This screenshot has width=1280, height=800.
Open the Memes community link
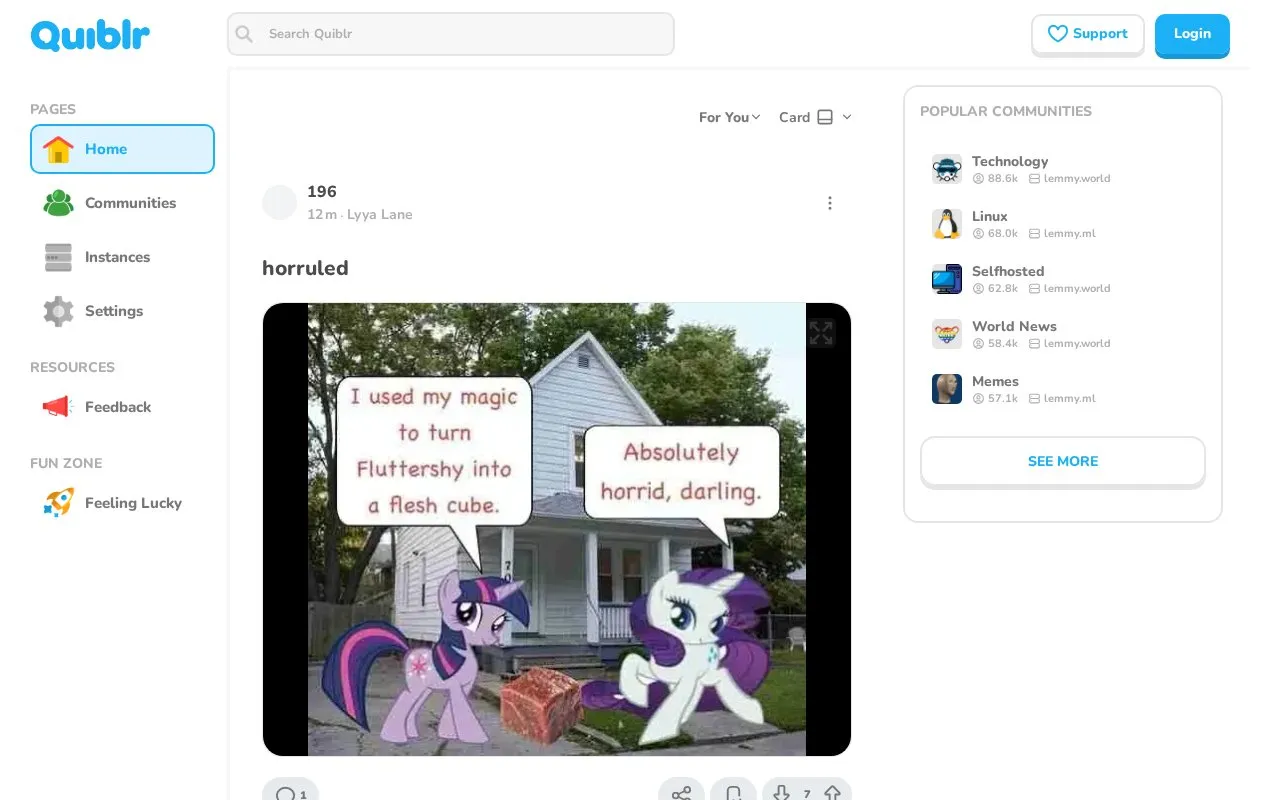[x=995, y=381]
